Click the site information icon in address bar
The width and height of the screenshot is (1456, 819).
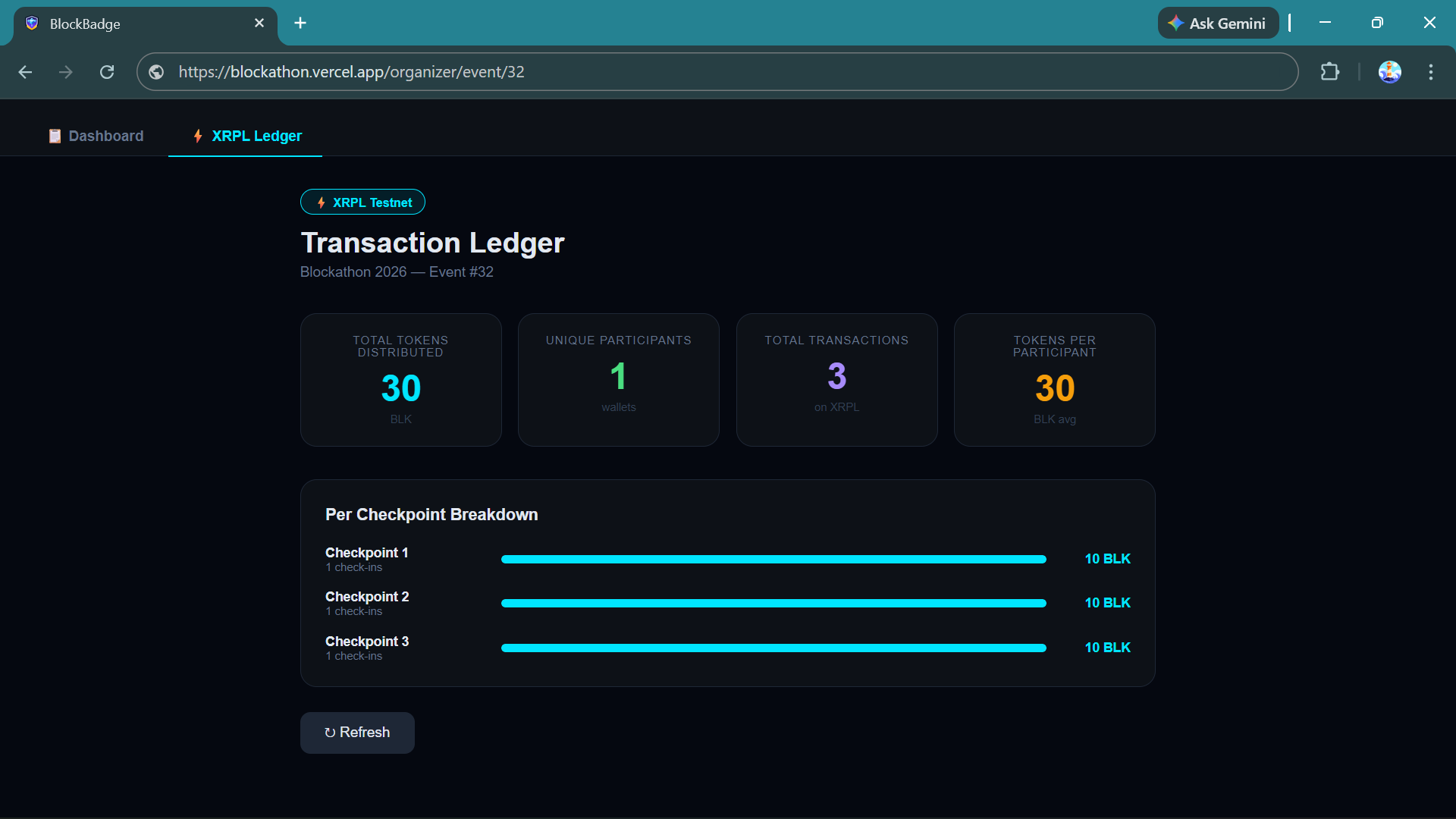pos(156,72)
